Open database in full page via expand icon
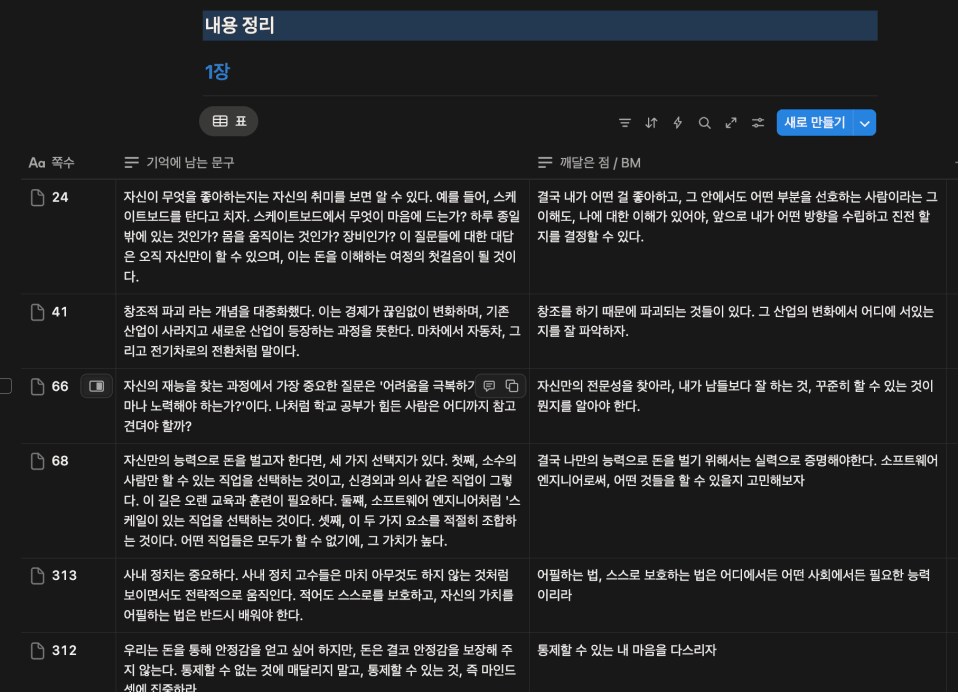The width and height of the screenshot is (958, 692). [x=731, y=123]
